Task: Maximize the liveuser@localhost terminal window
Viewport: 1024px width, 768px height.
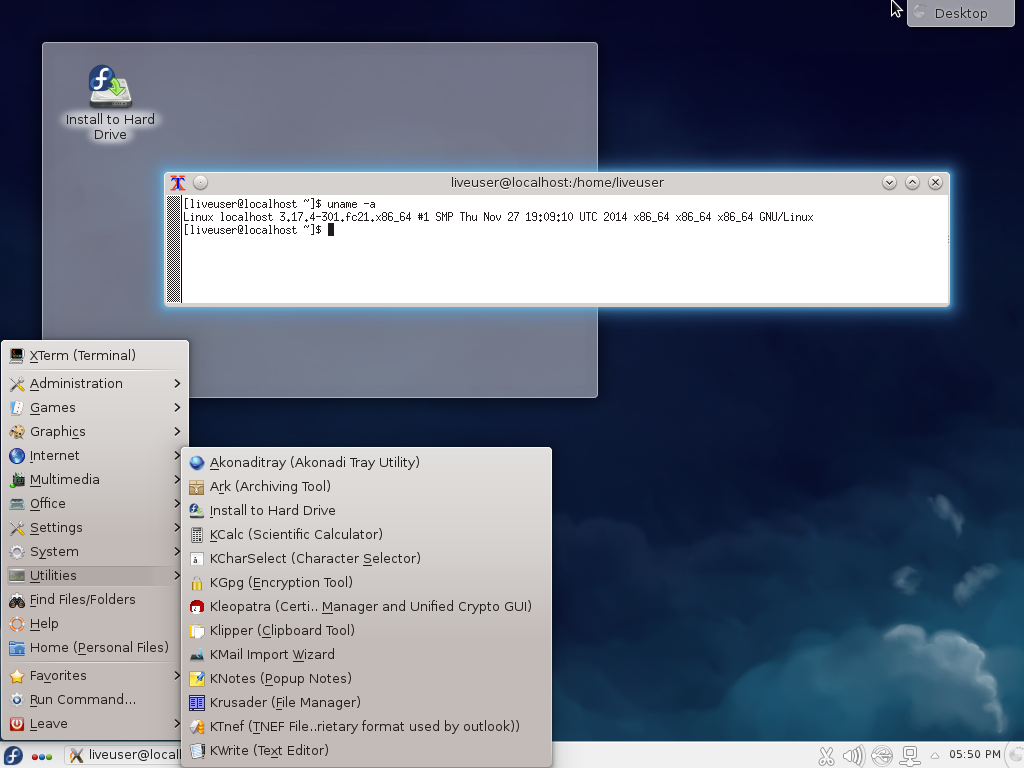Action: 912,183
